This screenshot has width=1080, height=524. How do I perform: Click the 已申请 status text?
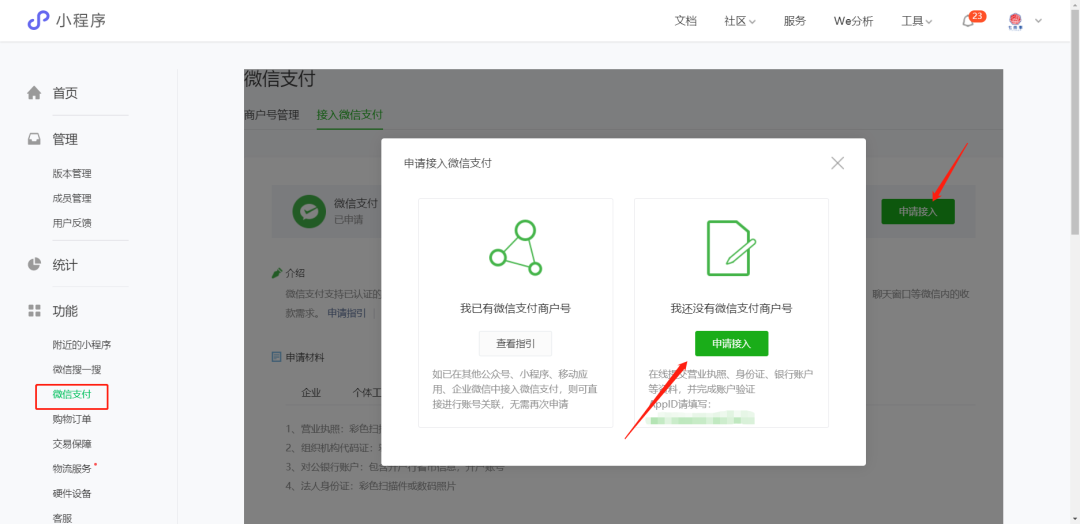point(349,220)
